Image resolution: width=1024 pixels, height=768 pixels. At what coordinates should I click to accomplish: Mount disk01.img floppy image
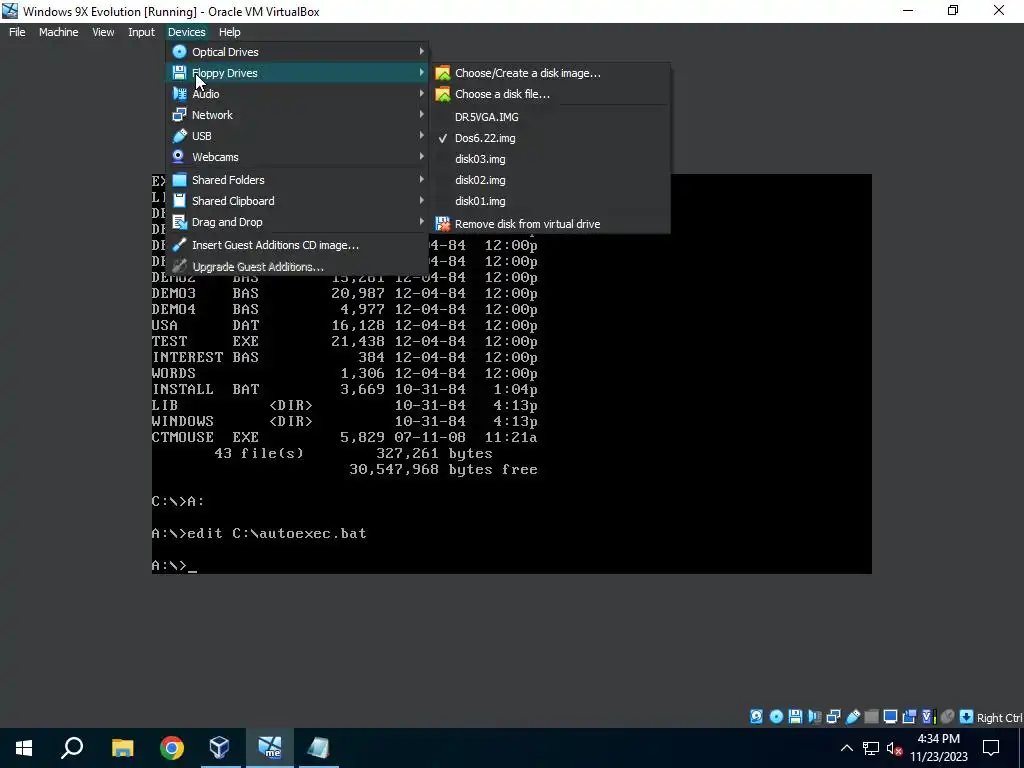(x=550, y=201)
